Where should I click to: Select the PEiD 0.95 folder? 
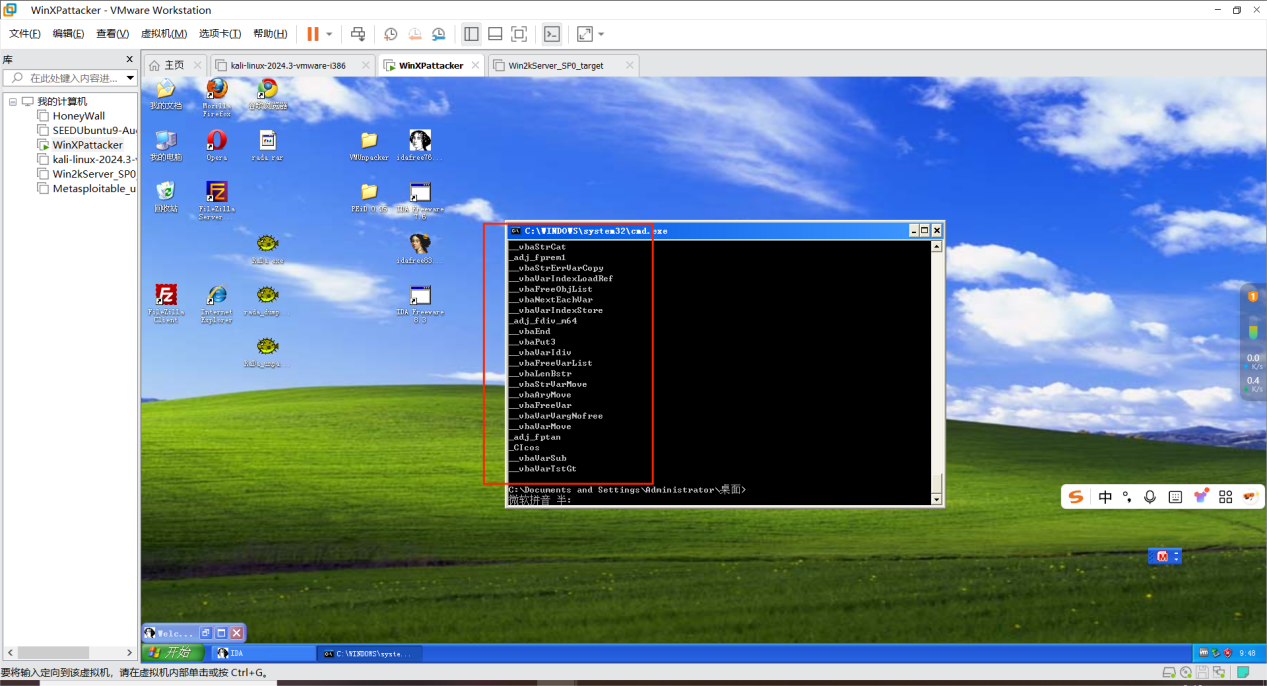coord(369,197)
